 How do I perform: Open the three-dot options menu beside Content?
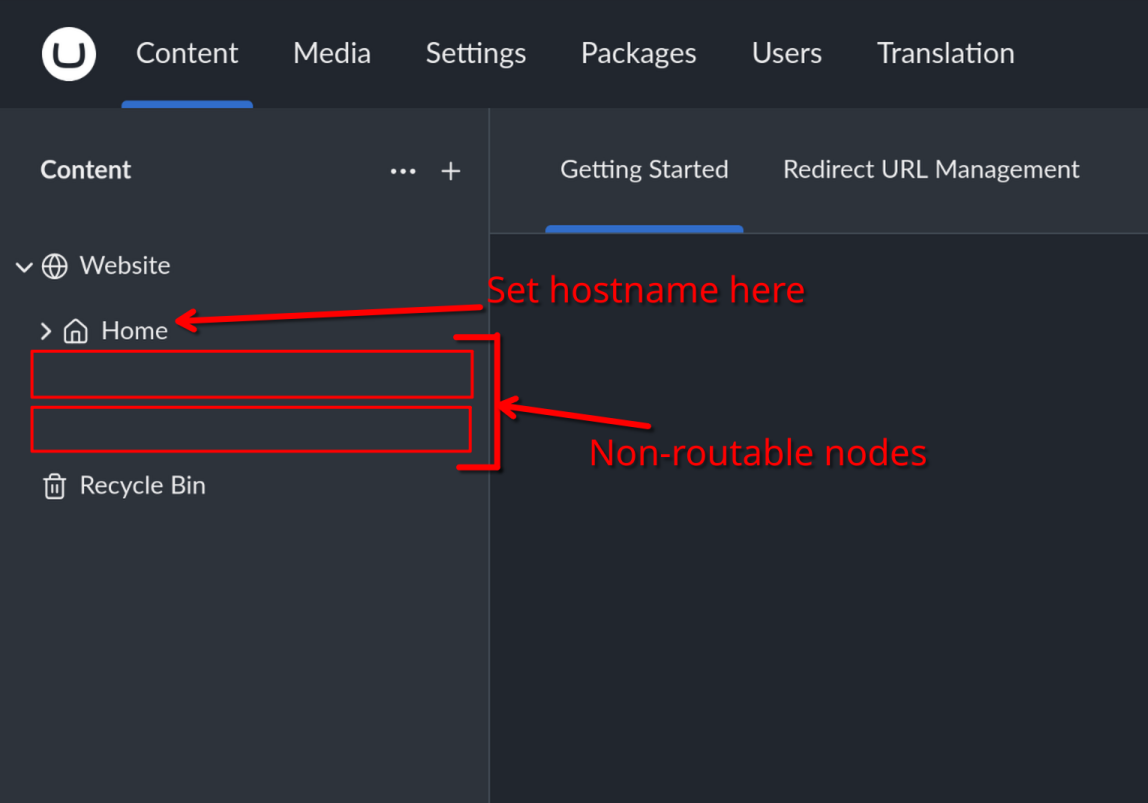coord(403,171)
